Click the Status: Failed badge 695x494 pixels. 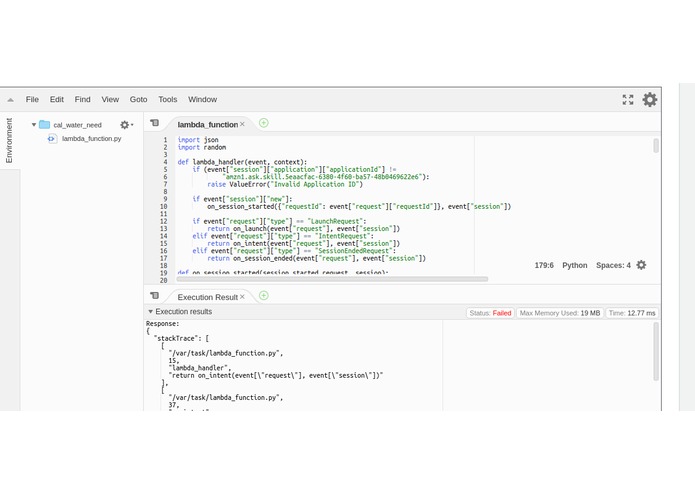(x=490, y=313)
